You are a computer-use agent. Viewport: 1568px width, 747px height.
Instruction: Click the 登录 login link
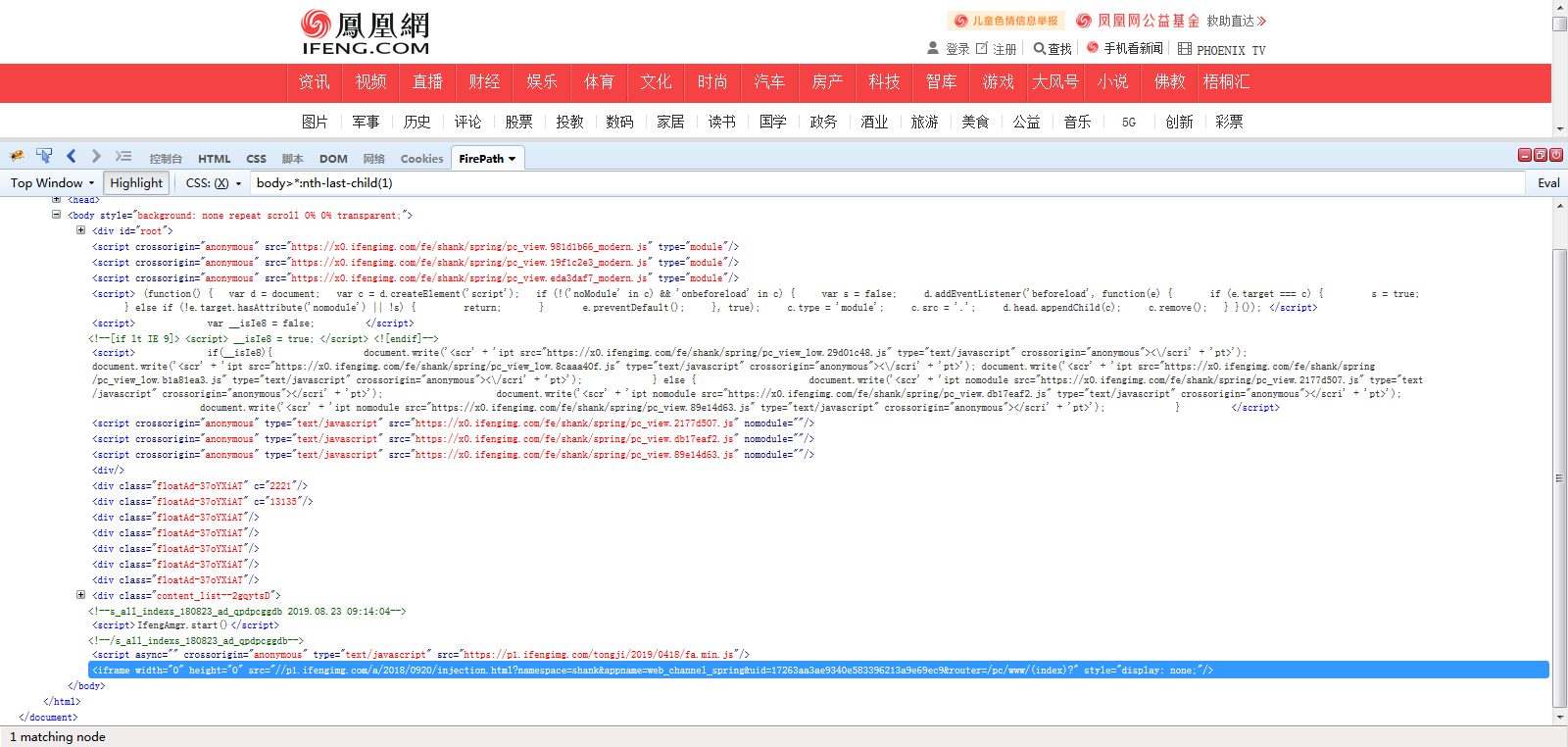point(957,49)
